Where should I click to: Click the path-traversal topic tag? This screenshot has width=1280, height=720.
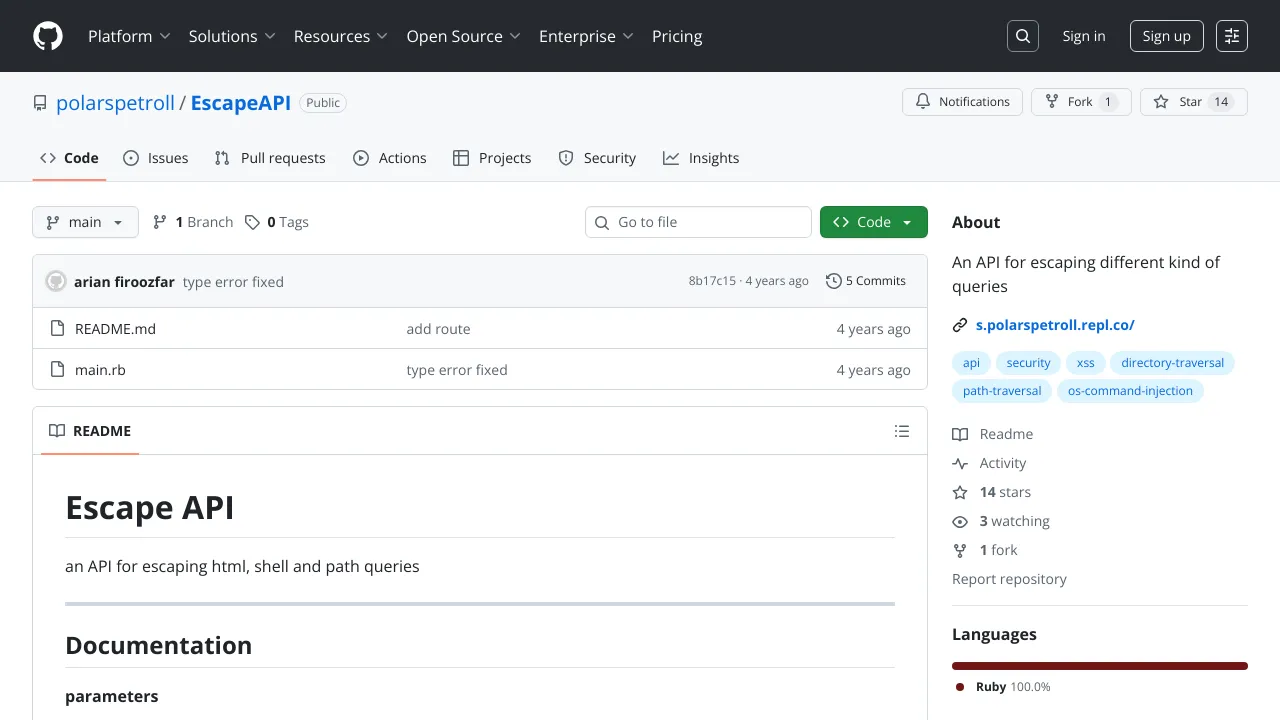point(1002,391)
